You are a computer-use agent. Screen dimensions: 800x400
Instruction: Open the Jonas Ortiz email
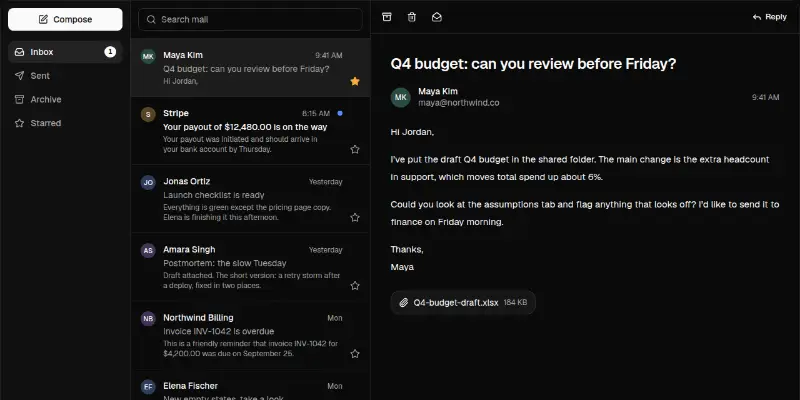click(250, 198)
